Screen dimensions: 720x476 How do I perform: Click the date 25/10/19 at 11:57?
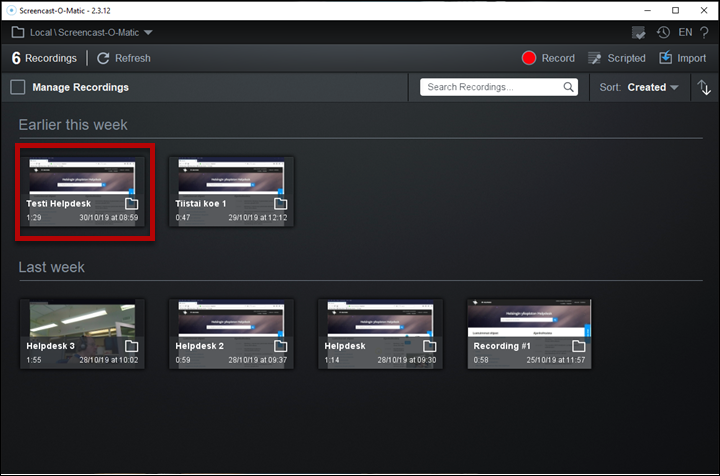(556, 360)
